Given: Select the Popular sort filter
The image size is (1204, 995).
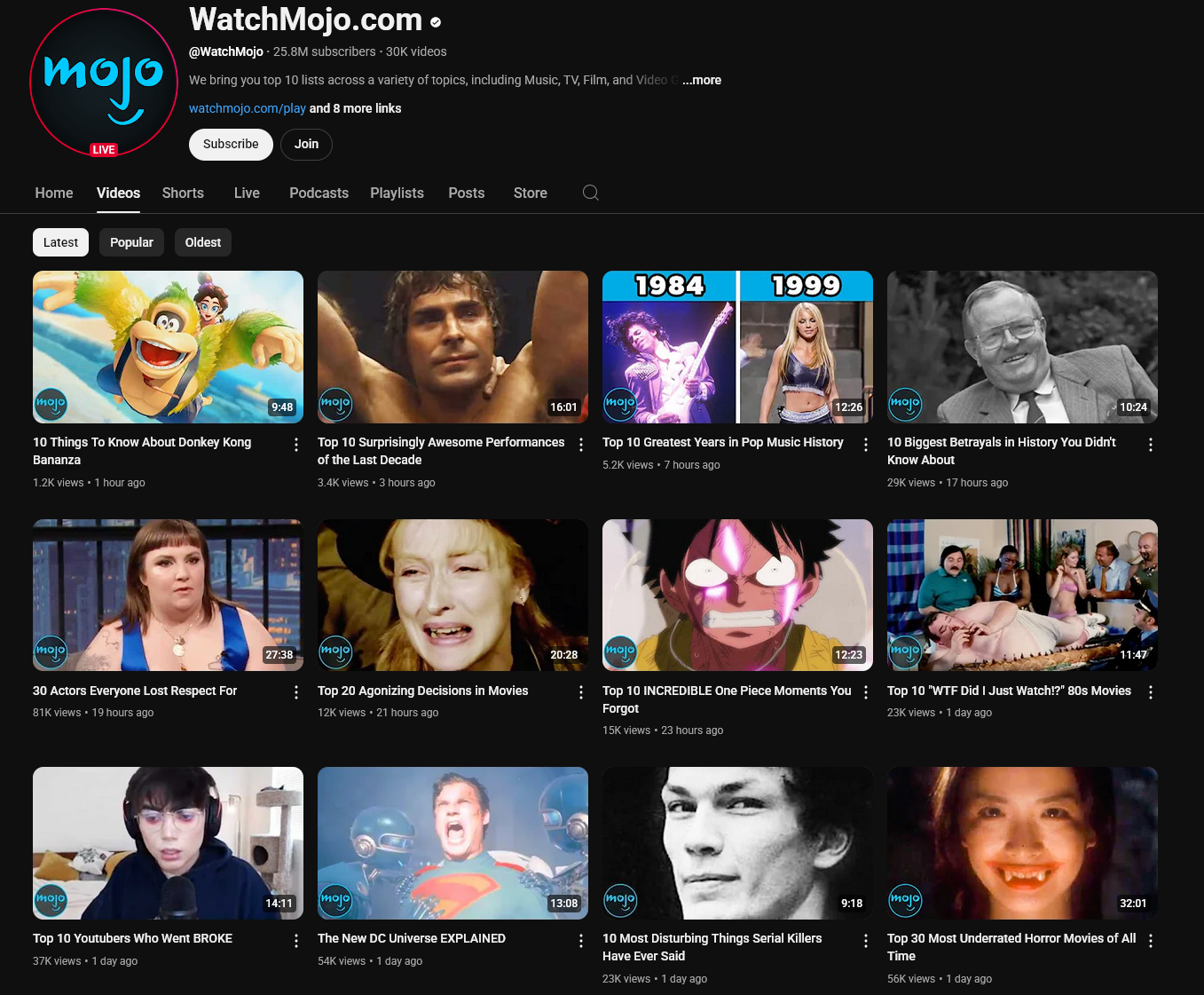Looking at the screenshot, I should [x=131, y=242].
